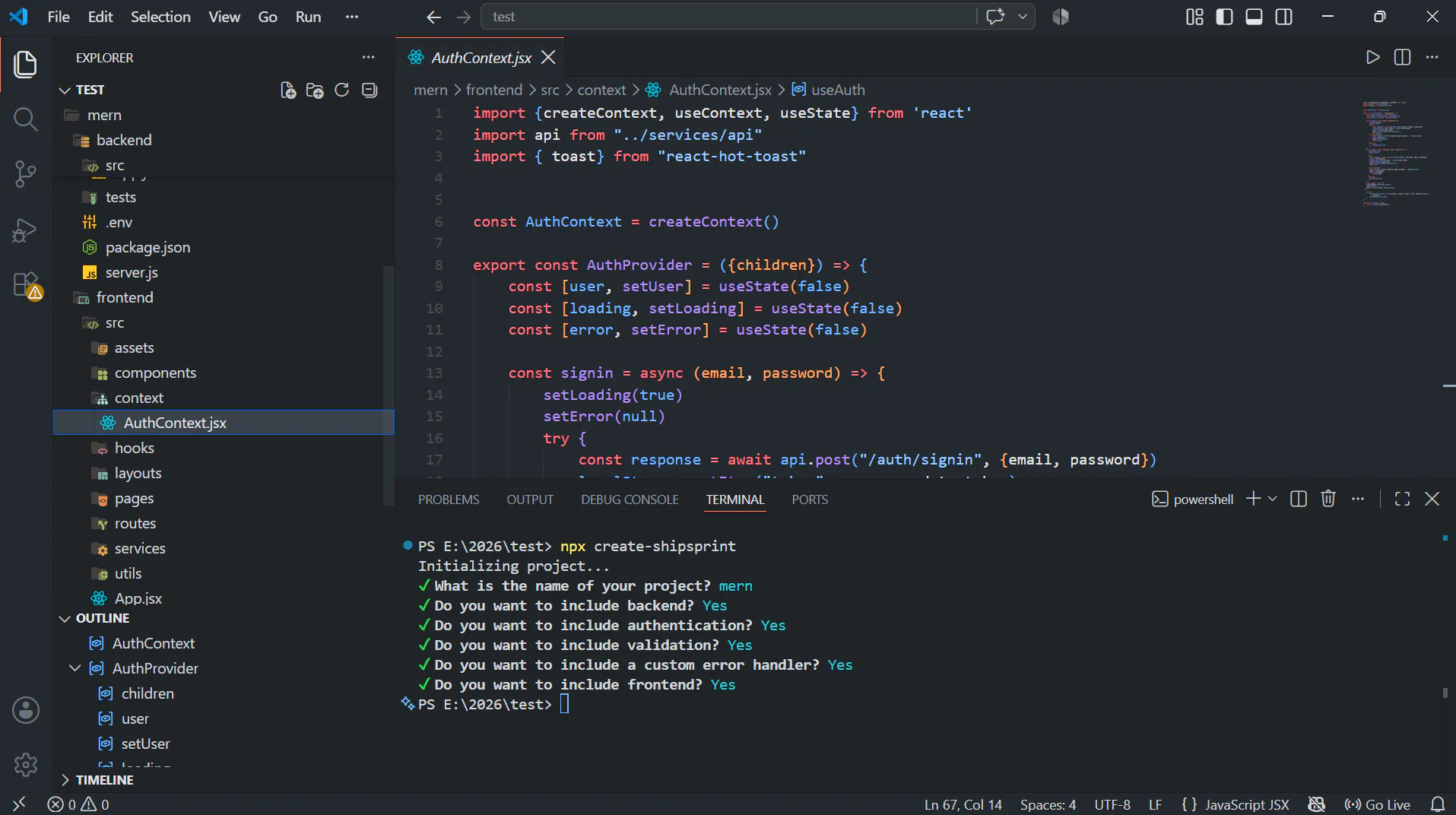Toggle Copilot status icon in status bar
The height and width of the screenshot is (815, 1456).
[1316, 804]
